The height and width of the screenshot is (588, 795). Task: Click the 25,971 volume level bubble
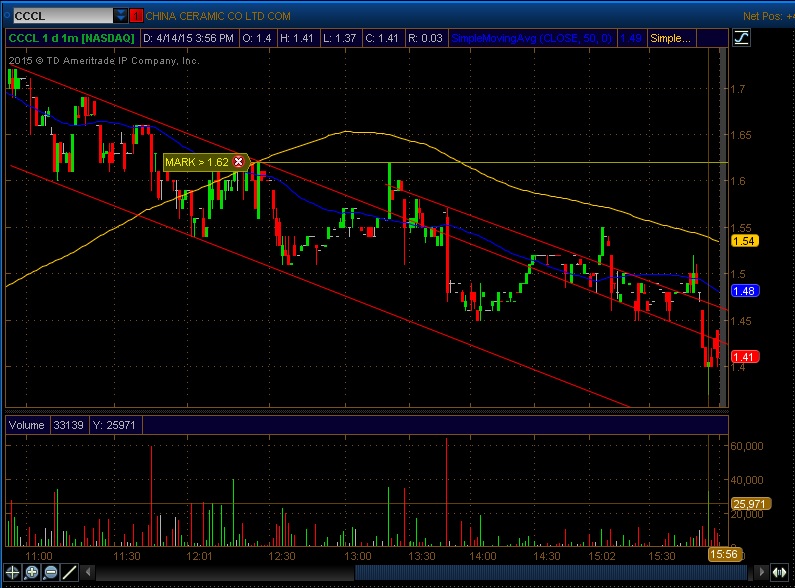(x=749, y=504)
